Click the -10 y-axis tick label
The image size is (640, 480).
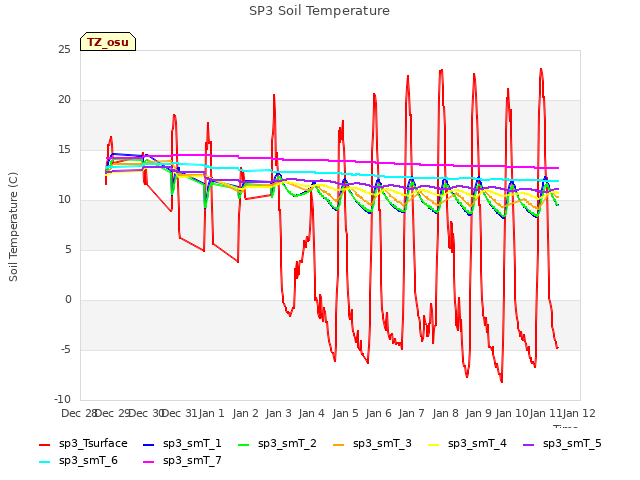(x=62, y=400)
